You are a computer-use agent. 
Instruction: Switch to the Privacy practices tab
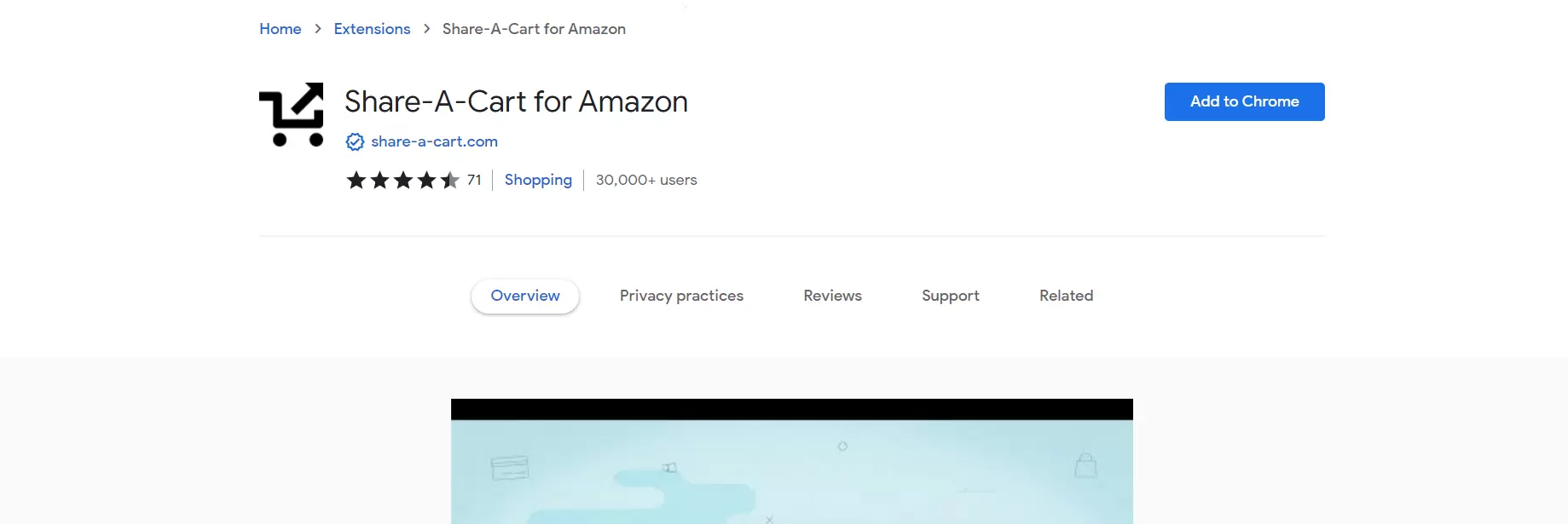tap(681, 296)
